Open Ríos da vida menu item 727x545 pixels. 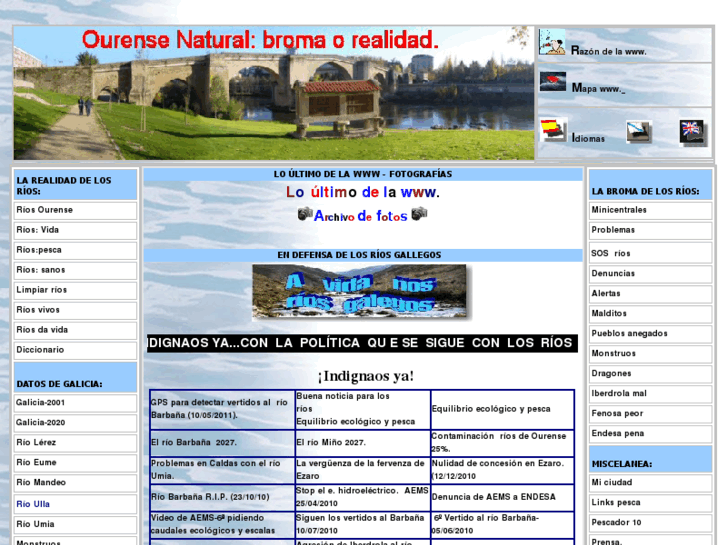coord(75,330)
